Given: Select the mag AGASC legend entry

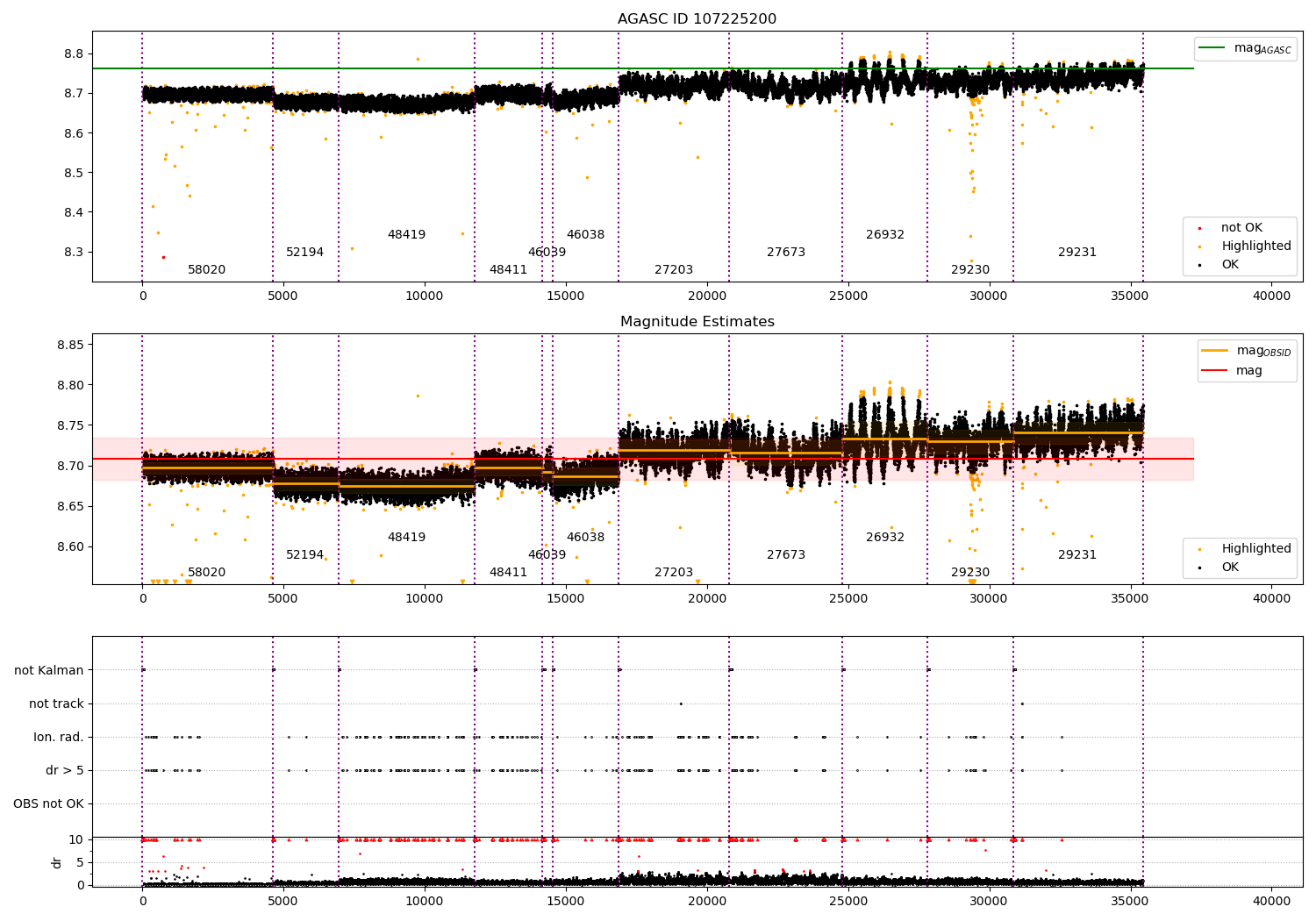Looking at the screenshot, I should pos(1246,48).
